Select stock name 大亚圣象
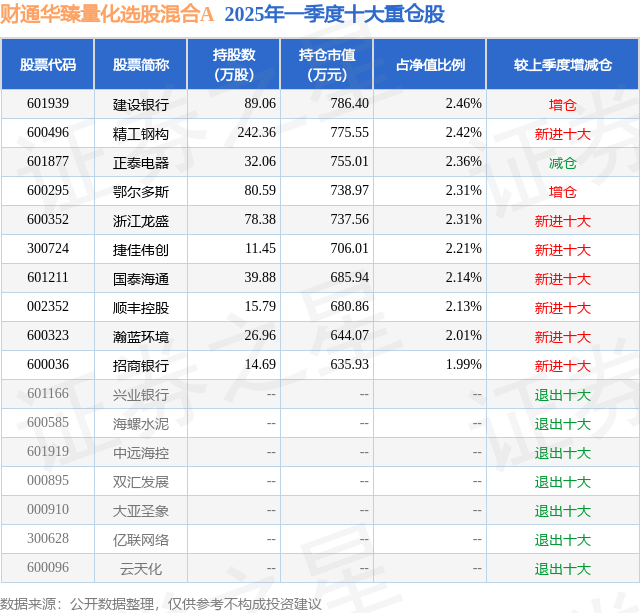 tap(141, 510)
